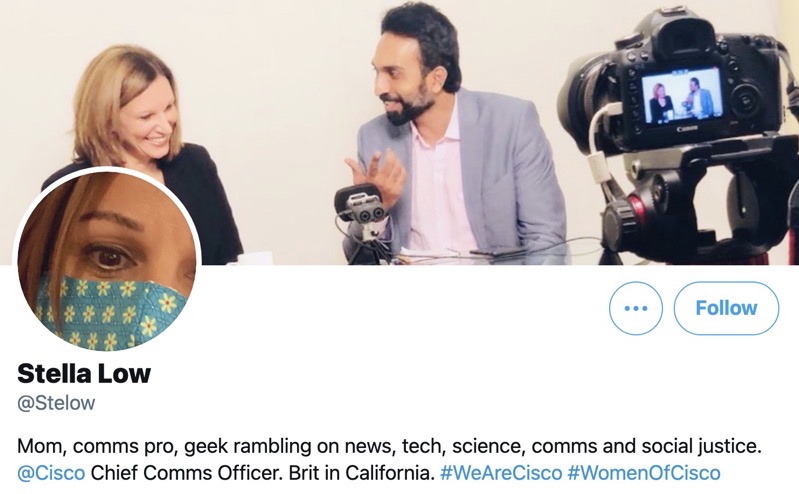Screen dimensions: 799x494
Task: View Stella Low's circular profile picture
Action: [x=107, y=261]
